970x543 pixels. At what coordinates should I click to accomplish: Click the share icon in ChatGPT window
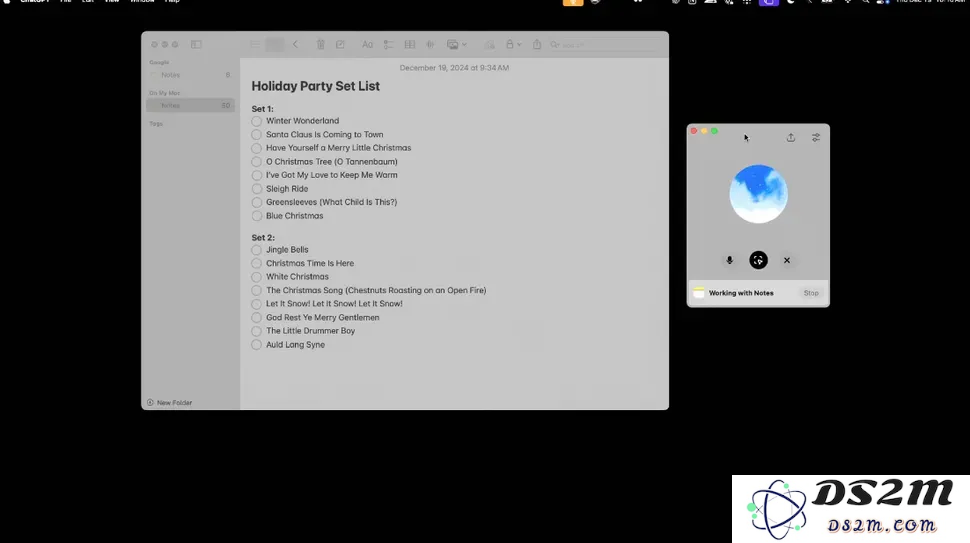[791, 137]
